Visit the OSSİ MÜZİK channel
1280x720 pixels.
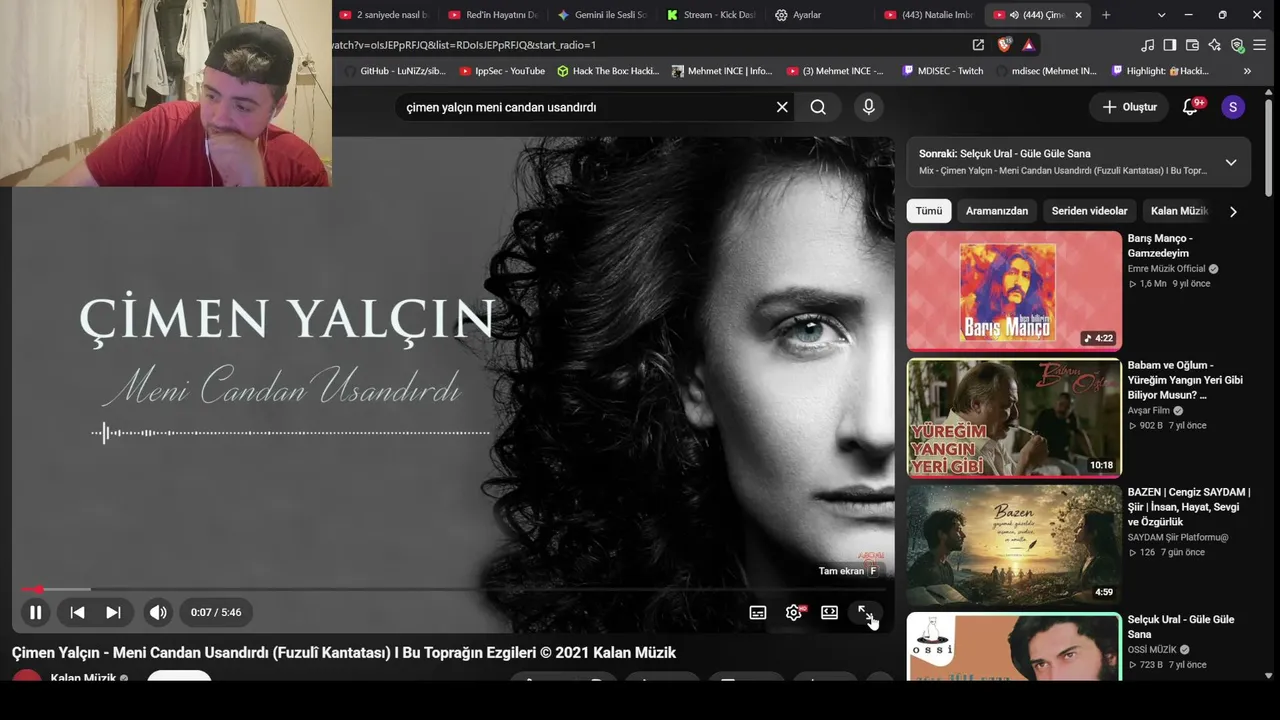pos(1152,650)
